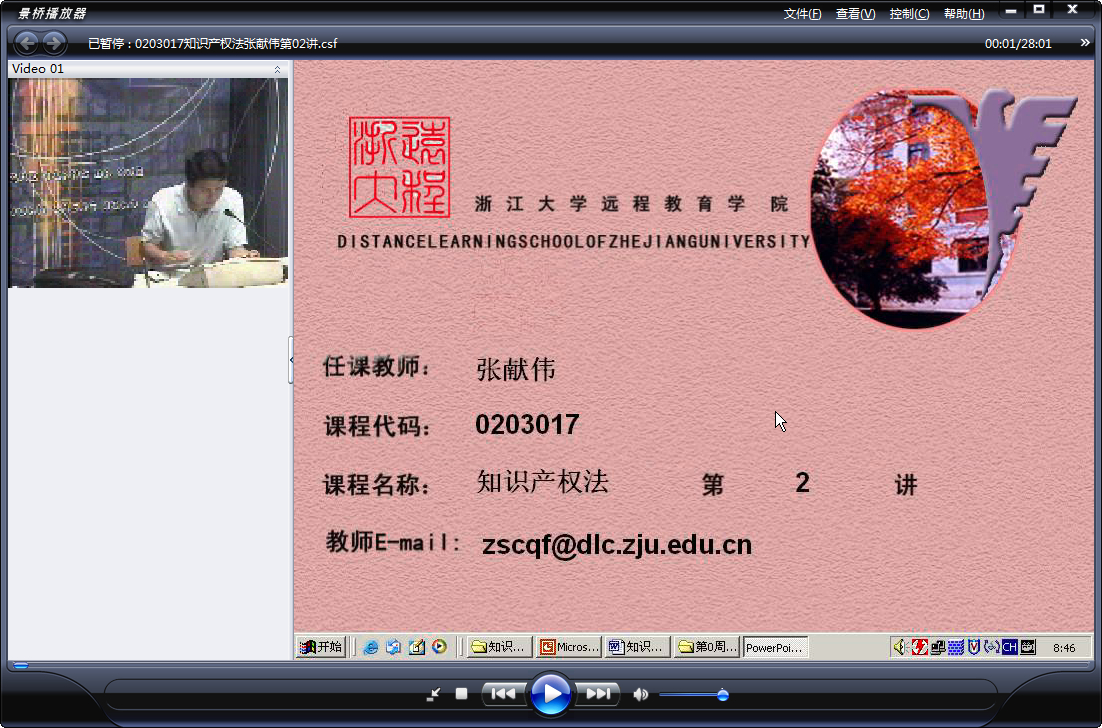The image size is (1102, 728).
Task: Click the lecturer video thumbnail
Action: tap(148, 183)
